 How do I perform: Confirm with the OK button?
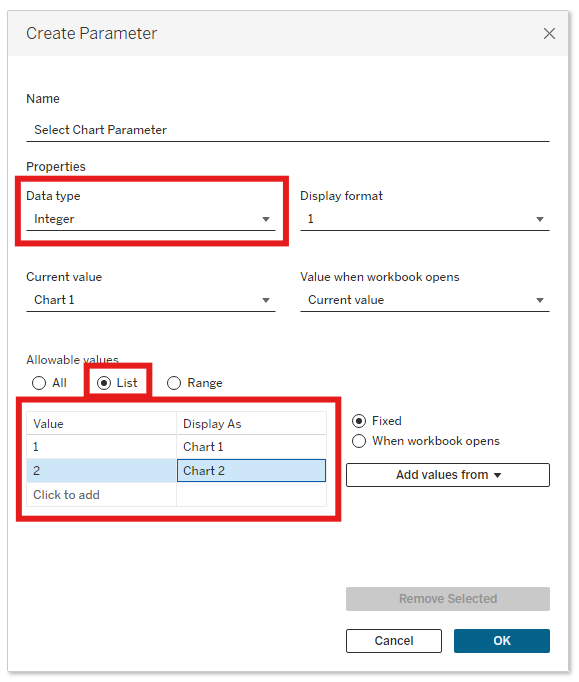[x=502, y=641]
